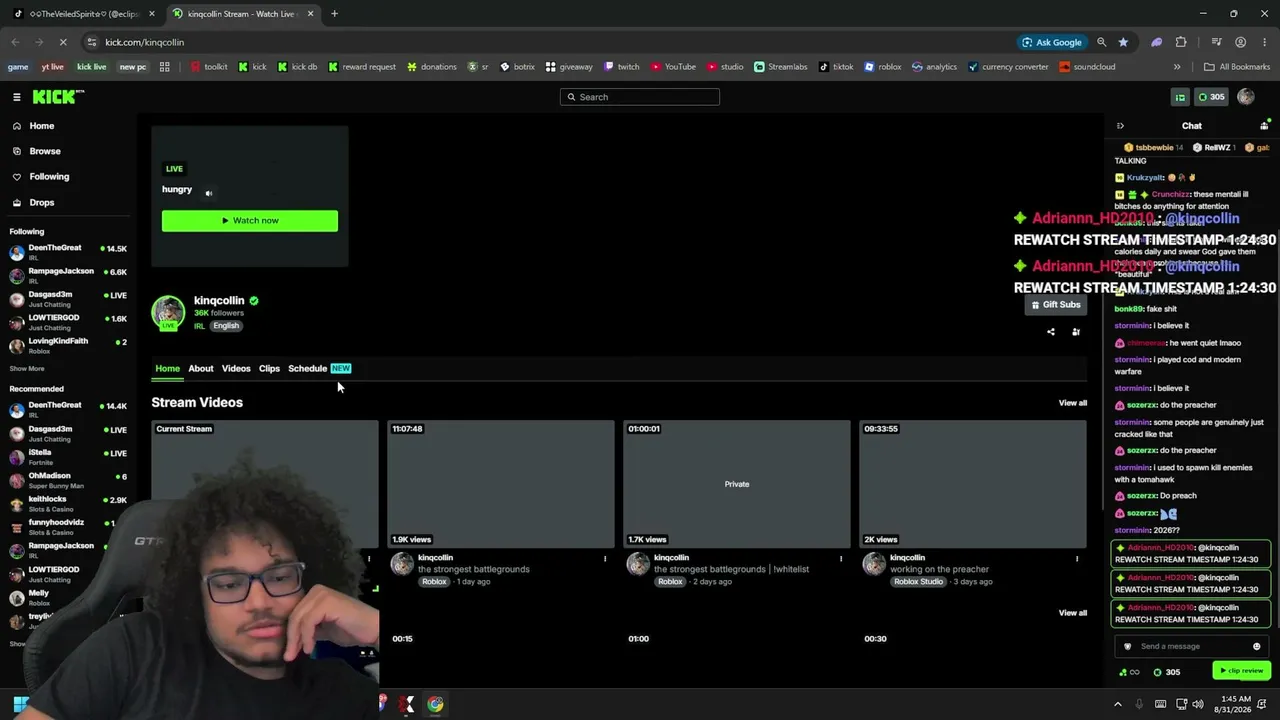Screen dimensions: 1280x720
Task: Open the user avatar menu
Action: (x=1245, y=97)
